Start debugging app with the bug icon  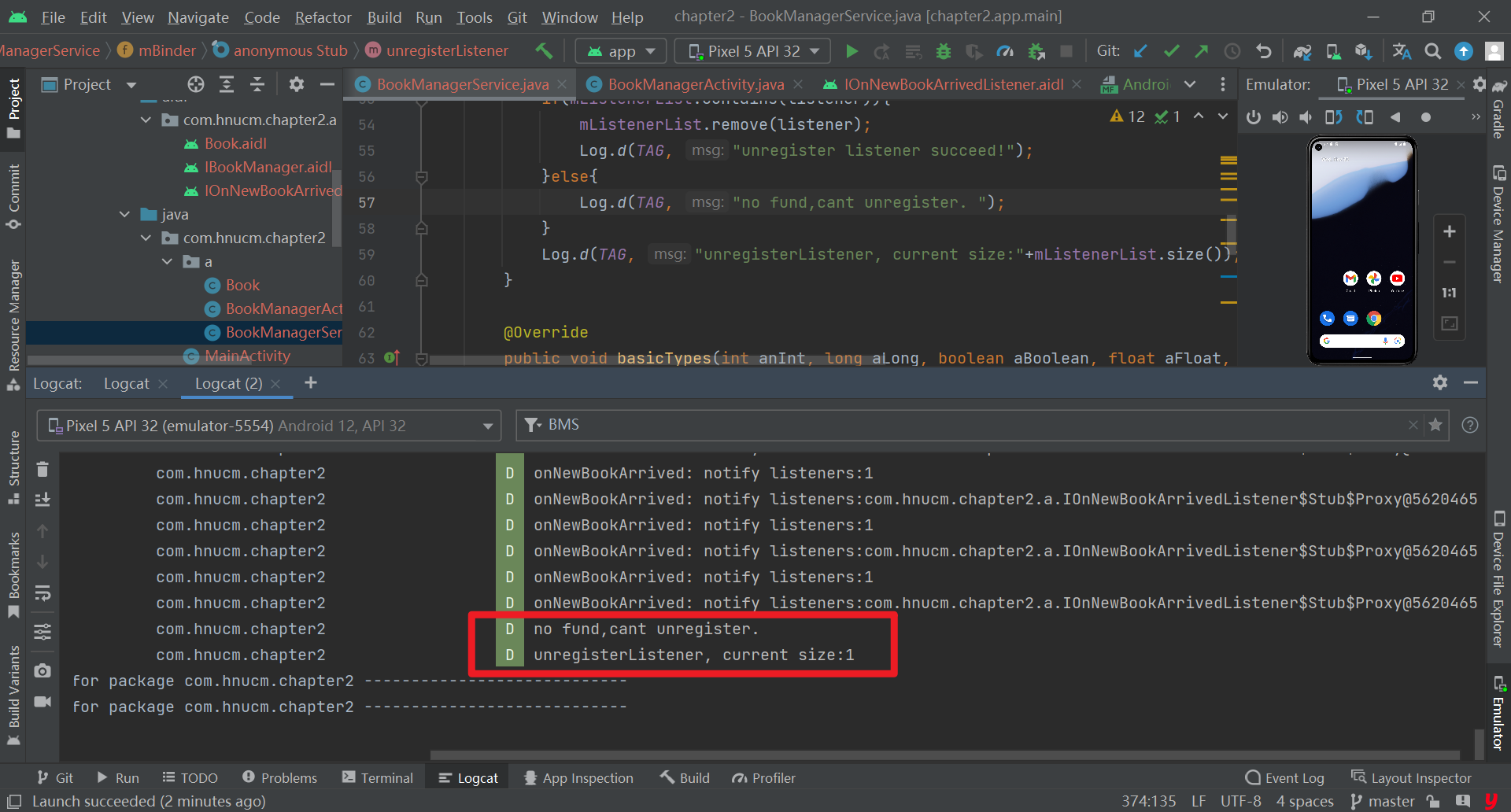pos(944,51)
